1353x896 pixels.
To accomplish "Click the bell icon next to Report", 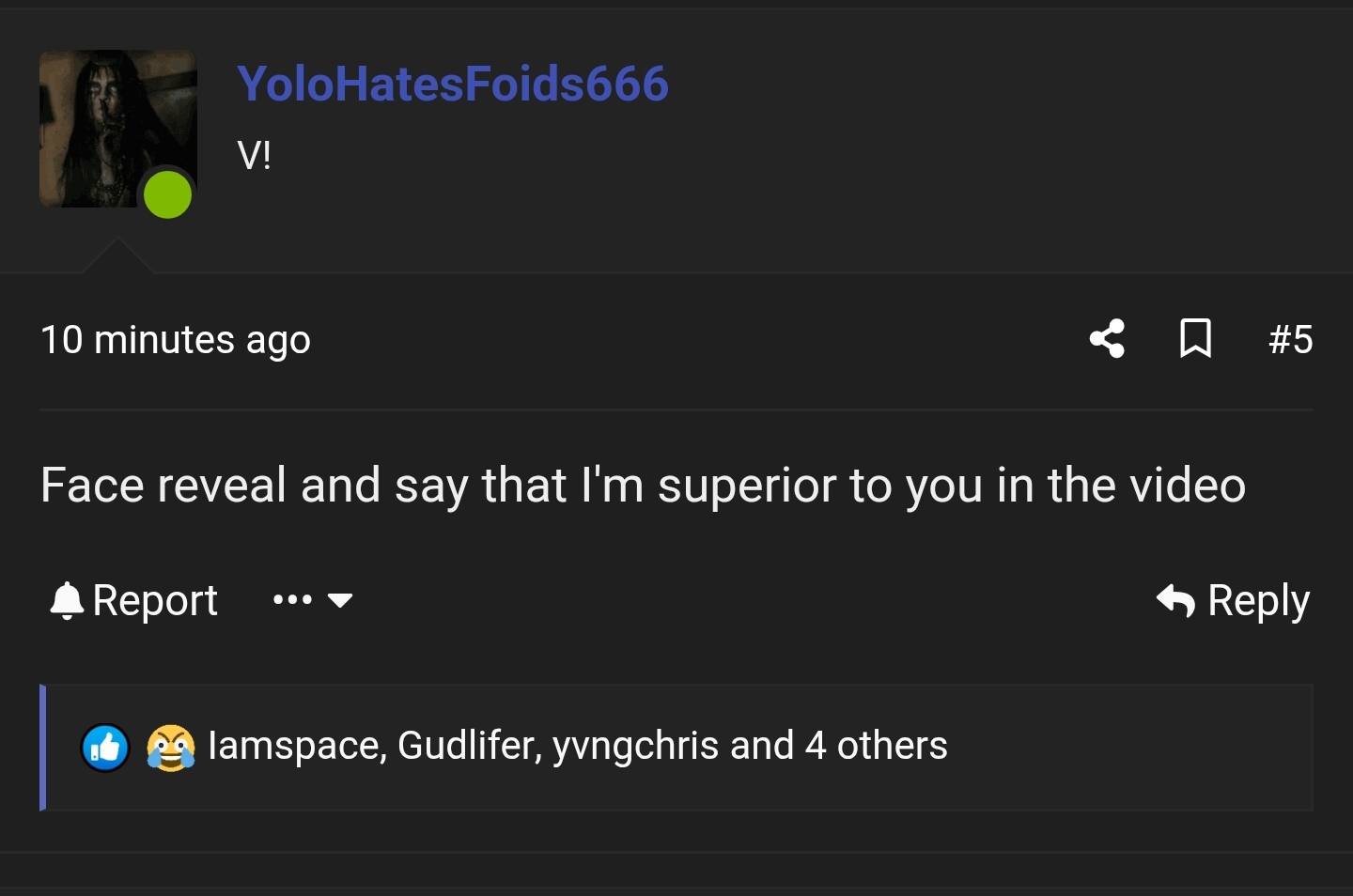I will click(67, 600).
